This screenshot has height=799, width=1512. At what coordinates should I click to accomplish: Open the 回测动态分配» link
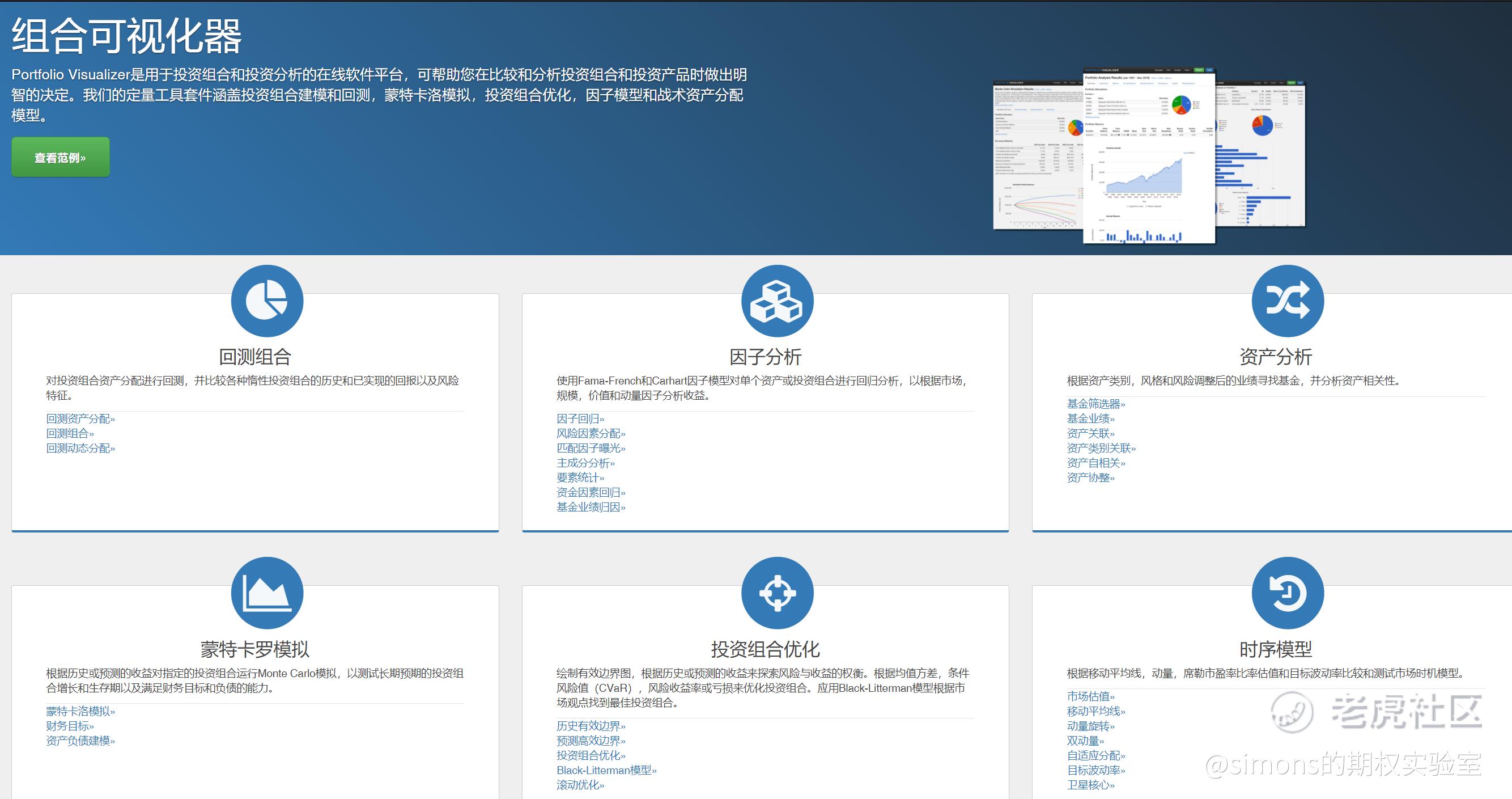pyautogui.click(x=81, y=448)
